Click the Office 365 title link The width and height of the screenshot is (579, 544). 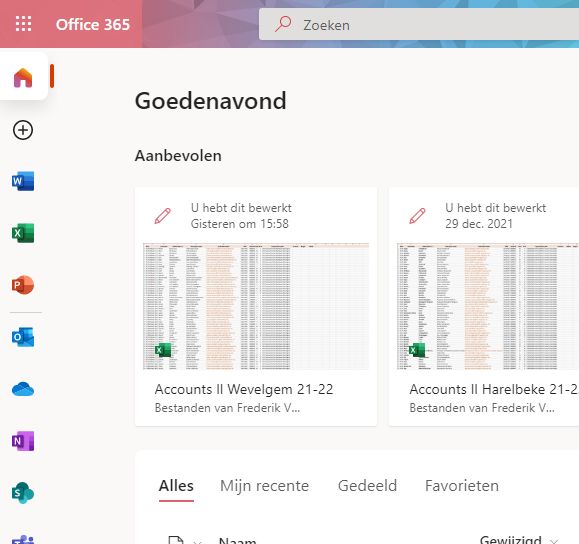coord(93,24)
